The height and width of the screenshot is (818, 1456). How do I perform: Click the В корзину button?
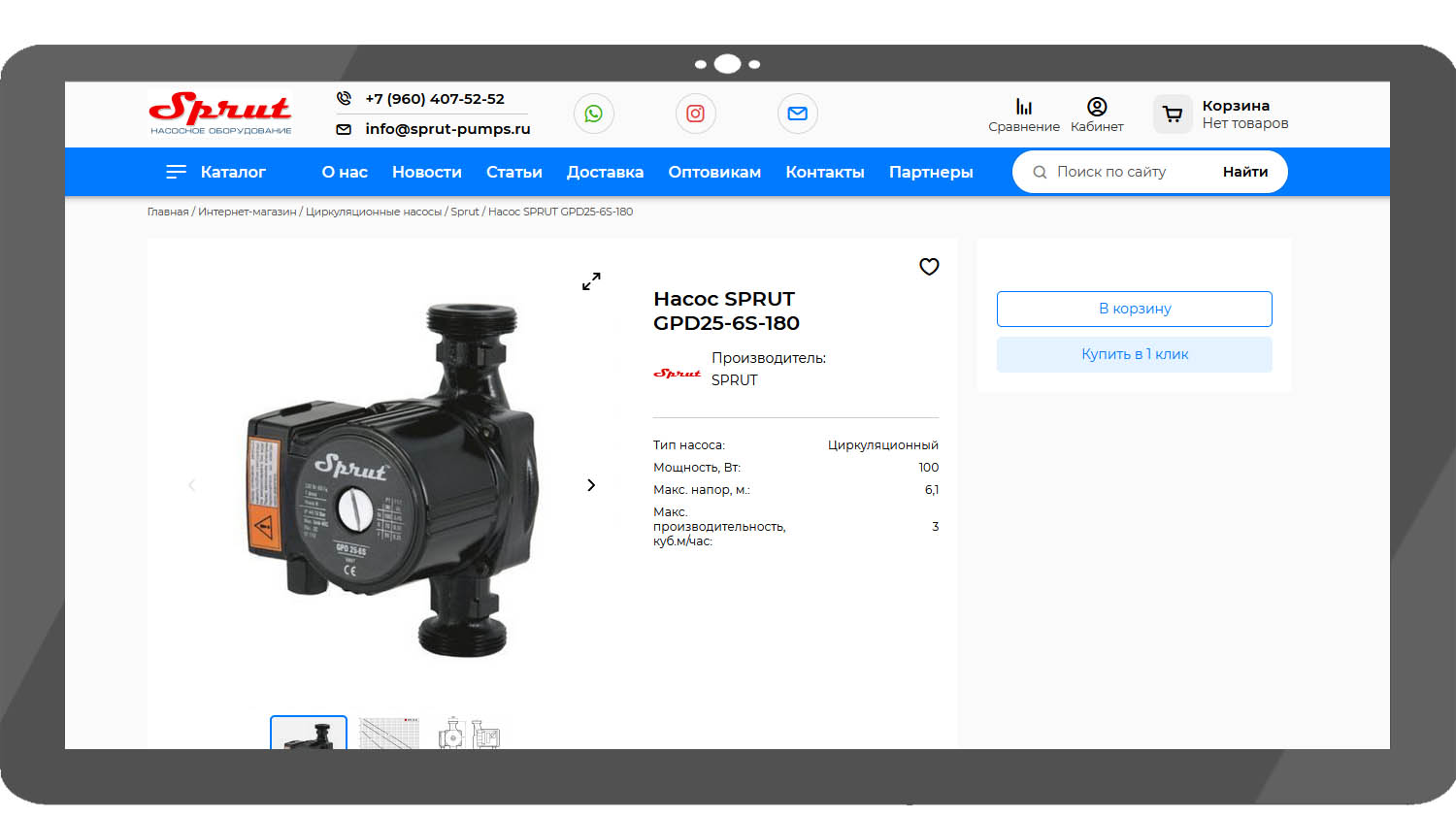pyautogui.click(x=1135, y=309)
